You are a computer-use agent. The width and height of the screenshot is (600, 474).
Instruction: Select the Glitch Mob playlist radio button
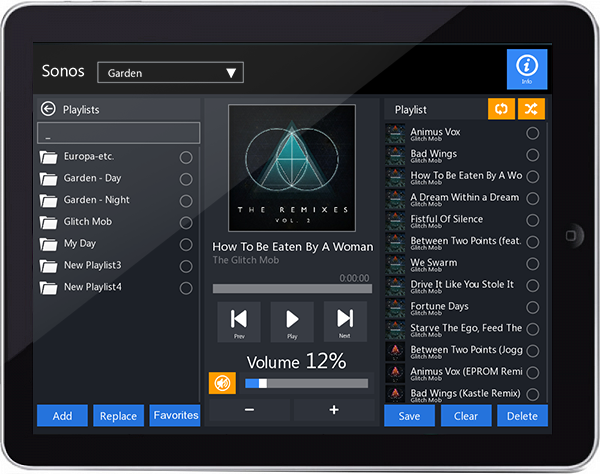point(186,223)
